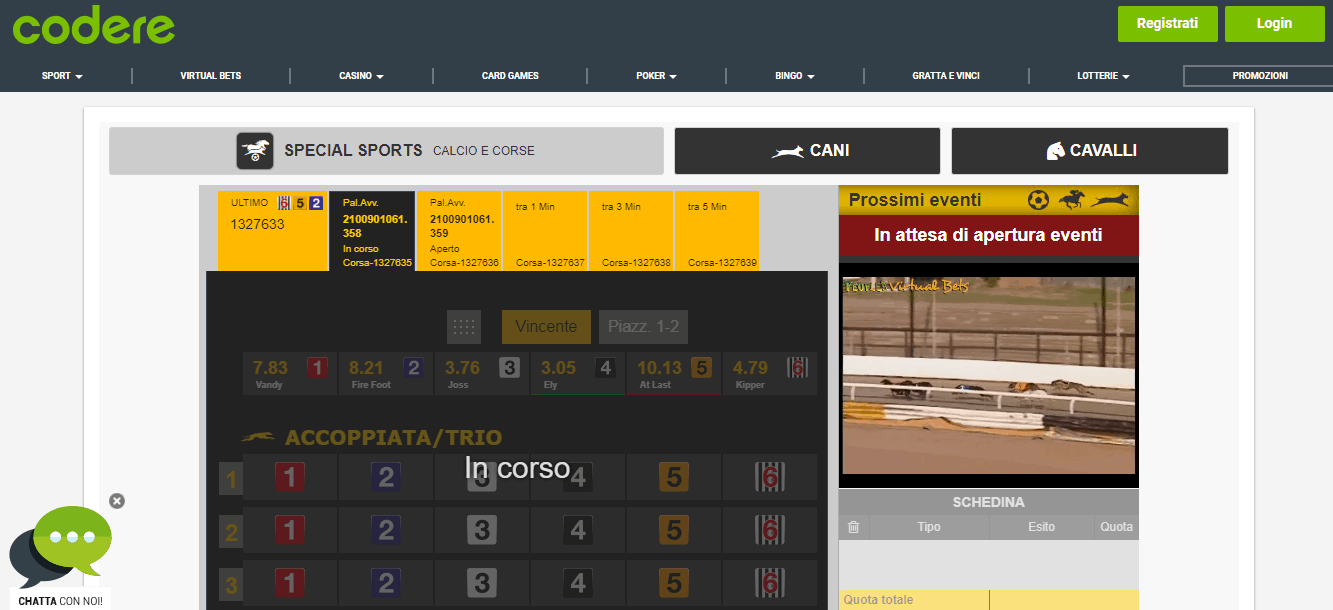
Task: Choose the Vincente bet type
Action: tap(546, 327)
